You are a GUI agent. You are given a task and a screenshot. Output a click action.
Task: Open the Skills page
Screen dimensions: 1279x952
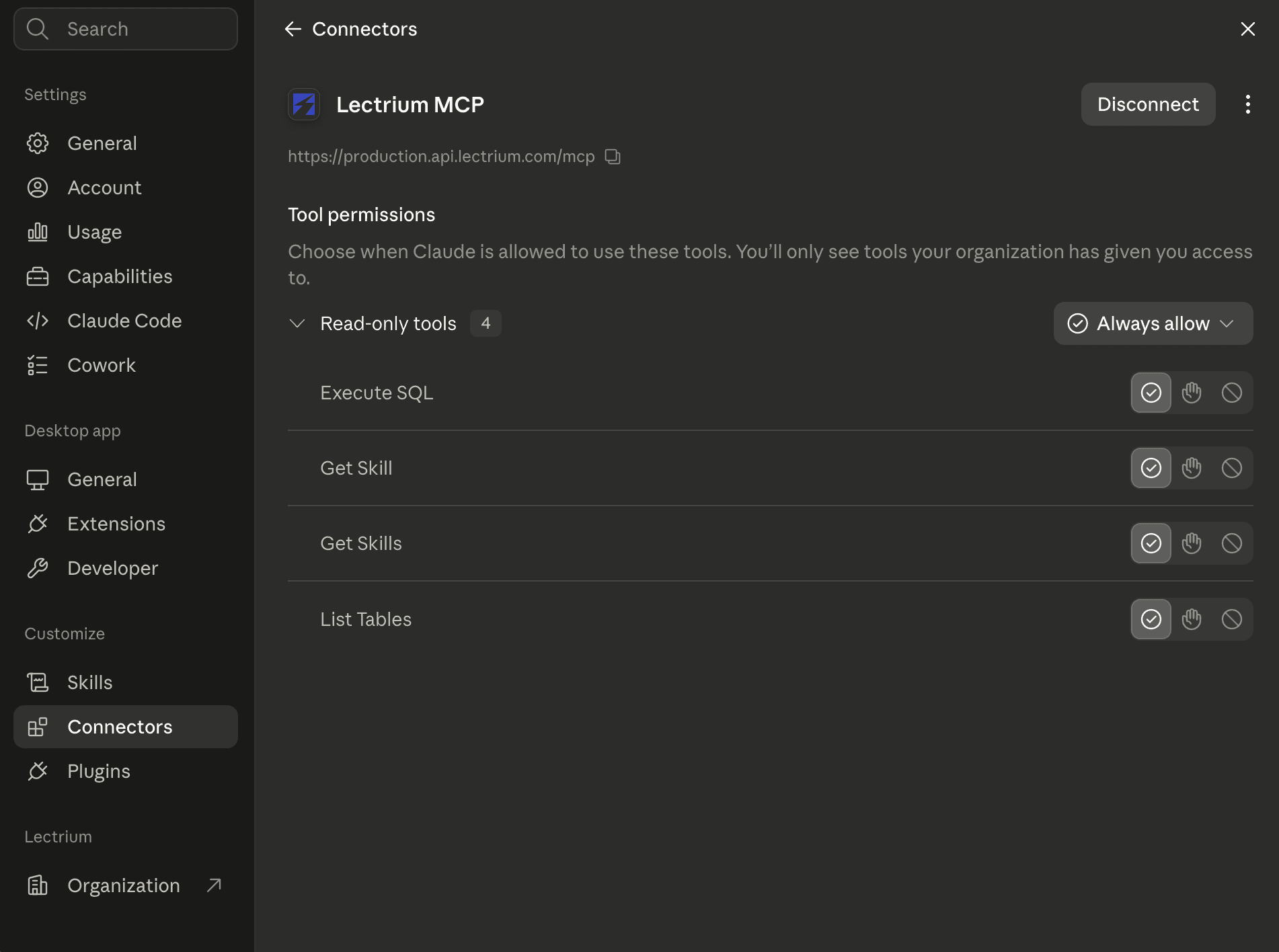pyautogui.click(x=126, y=682)
